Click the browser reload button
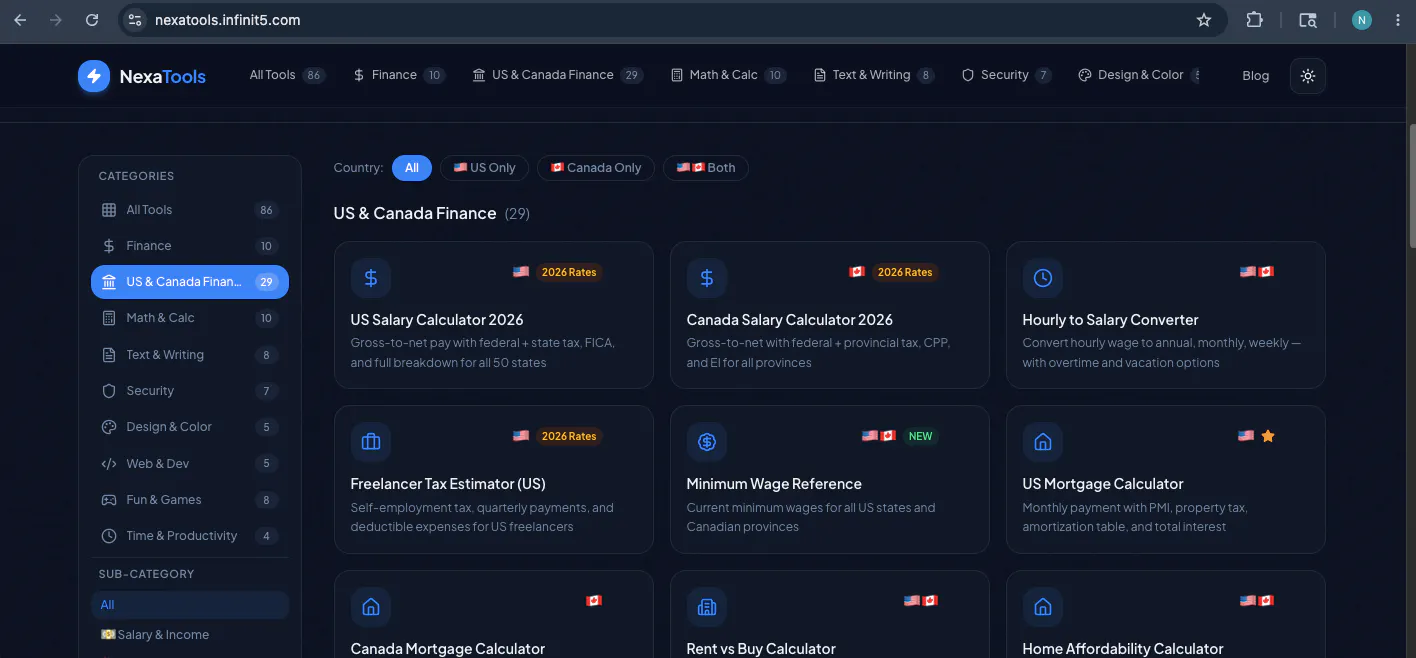1416x658 pixels. click(92, 20)
